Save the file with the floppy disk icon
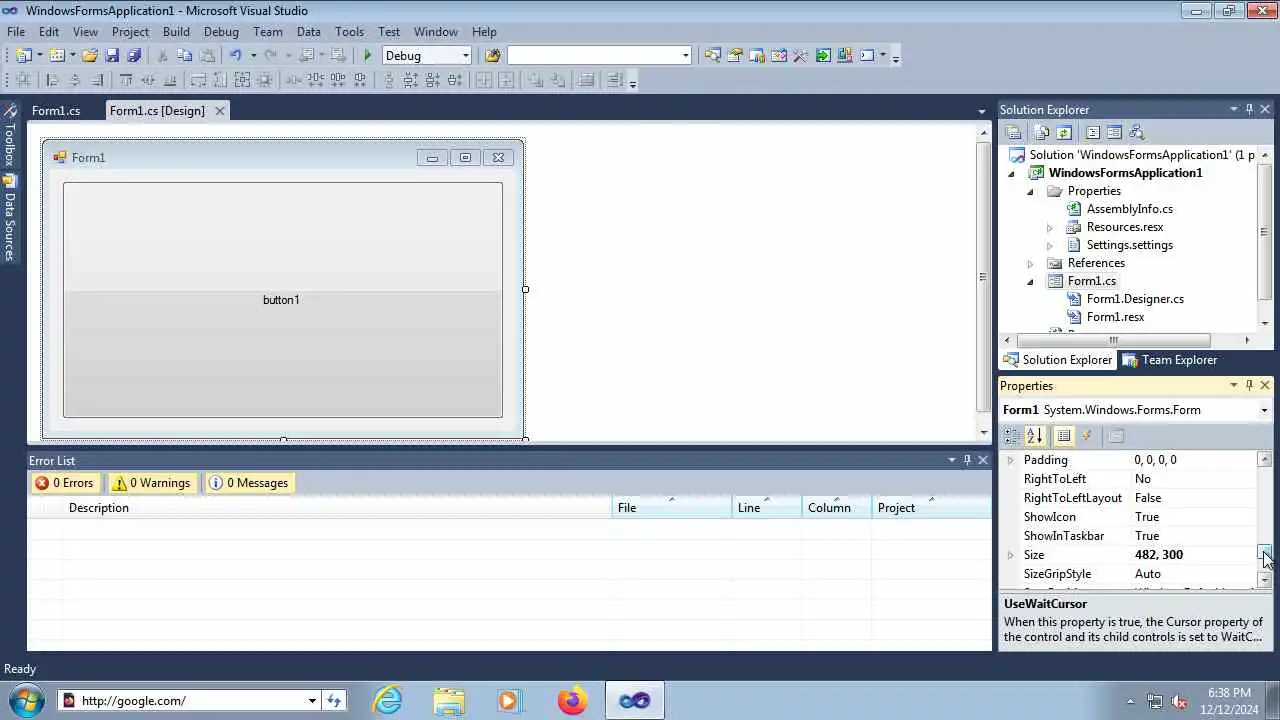Screen dimensions: 1280x720 tap(112, 56)
